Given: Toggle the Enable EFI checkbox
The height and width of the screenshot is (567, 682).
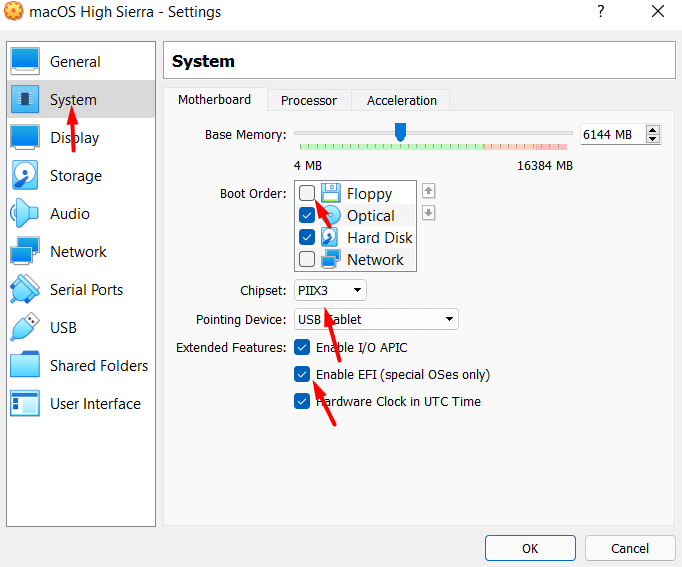Looking at the screenshot, I should [303, 374].
